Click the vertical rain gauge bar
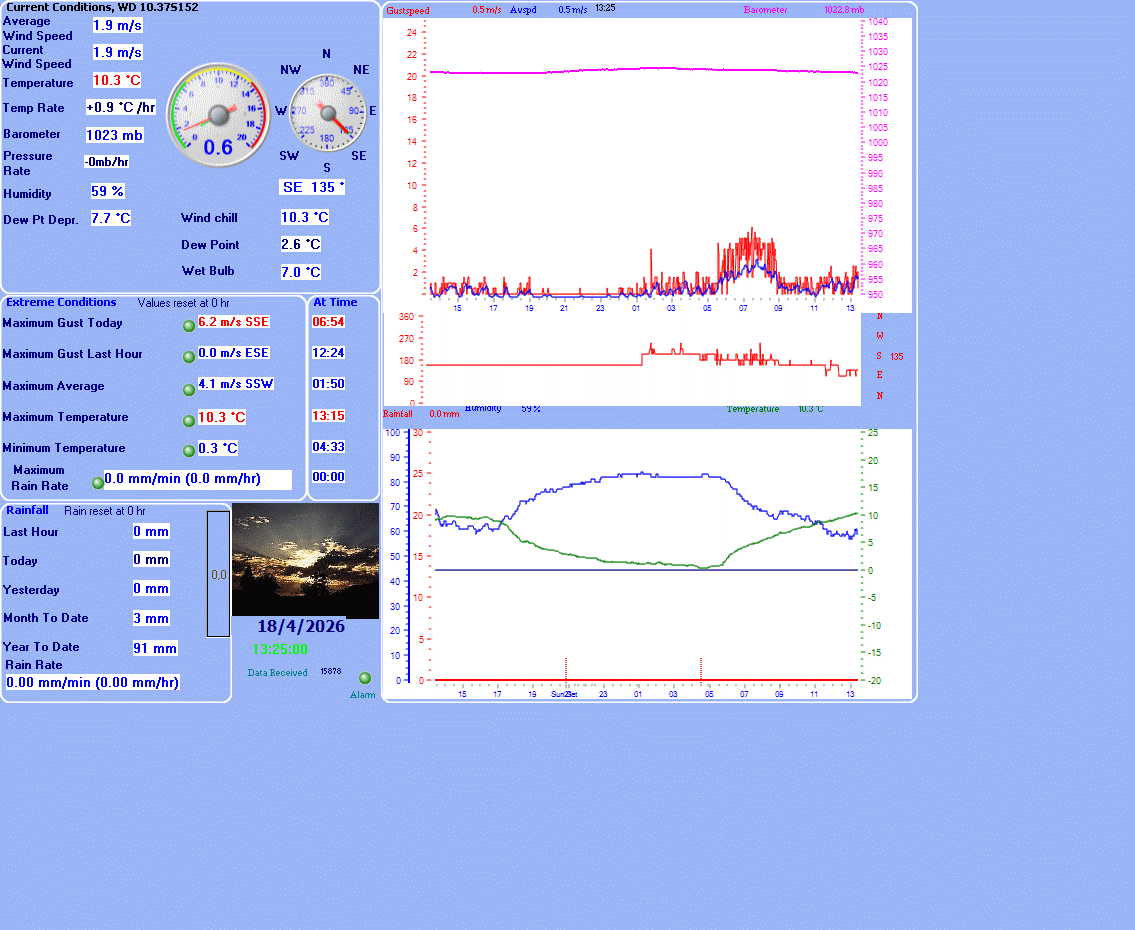 pyautogui.click(x=218, y=574)
